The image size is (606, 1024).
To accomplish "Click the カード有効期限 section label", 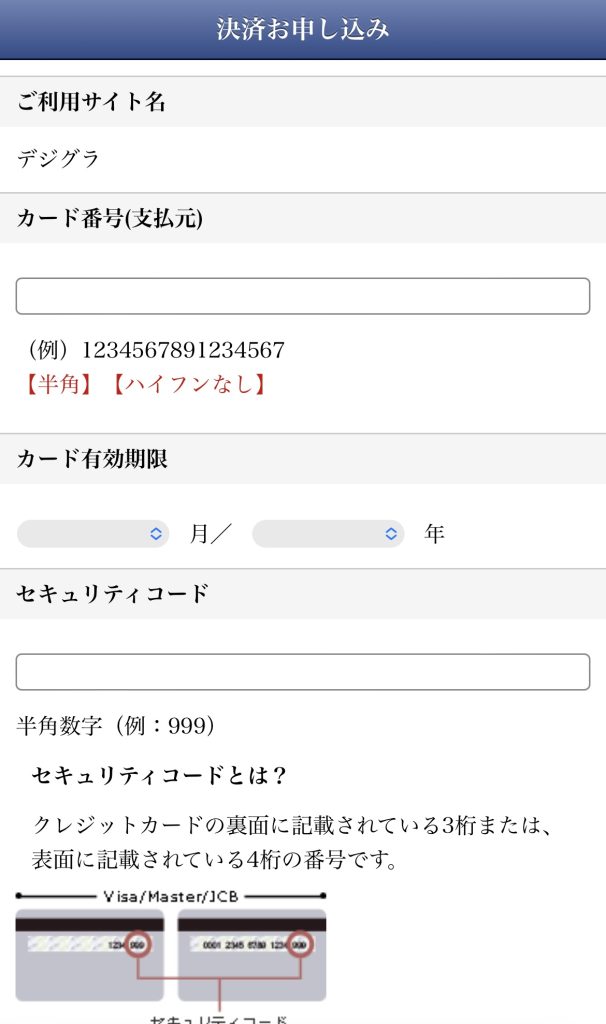I will point(92,459).
